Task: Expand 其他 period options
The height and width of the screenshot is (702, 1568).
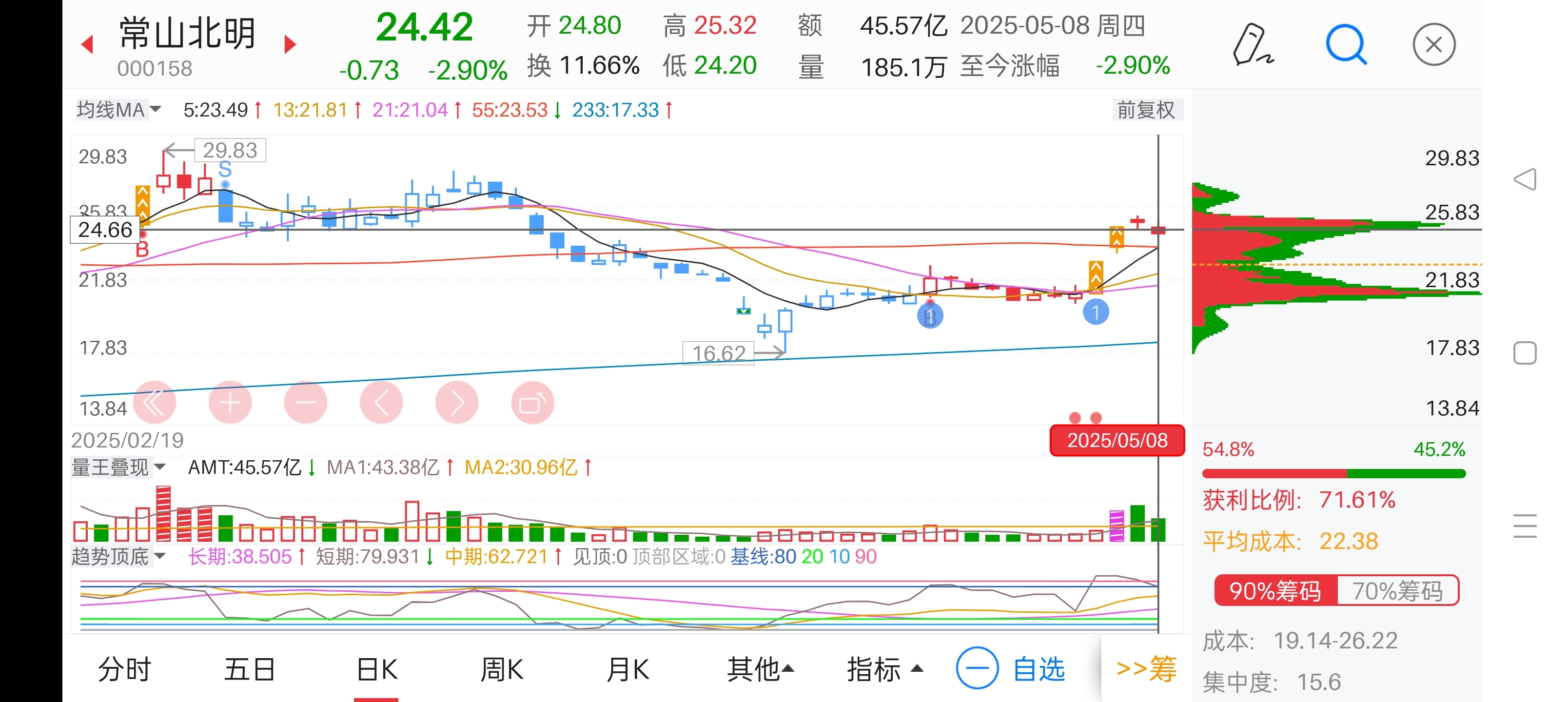Action: click(761, 669)
